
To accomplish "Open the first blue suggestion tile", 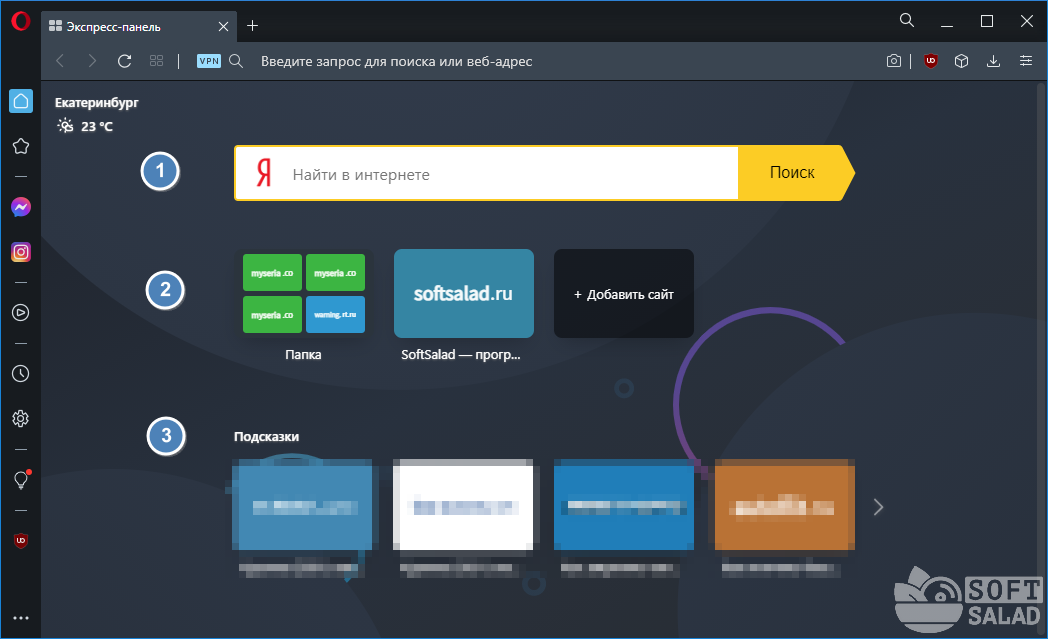I will coord(302,505).
